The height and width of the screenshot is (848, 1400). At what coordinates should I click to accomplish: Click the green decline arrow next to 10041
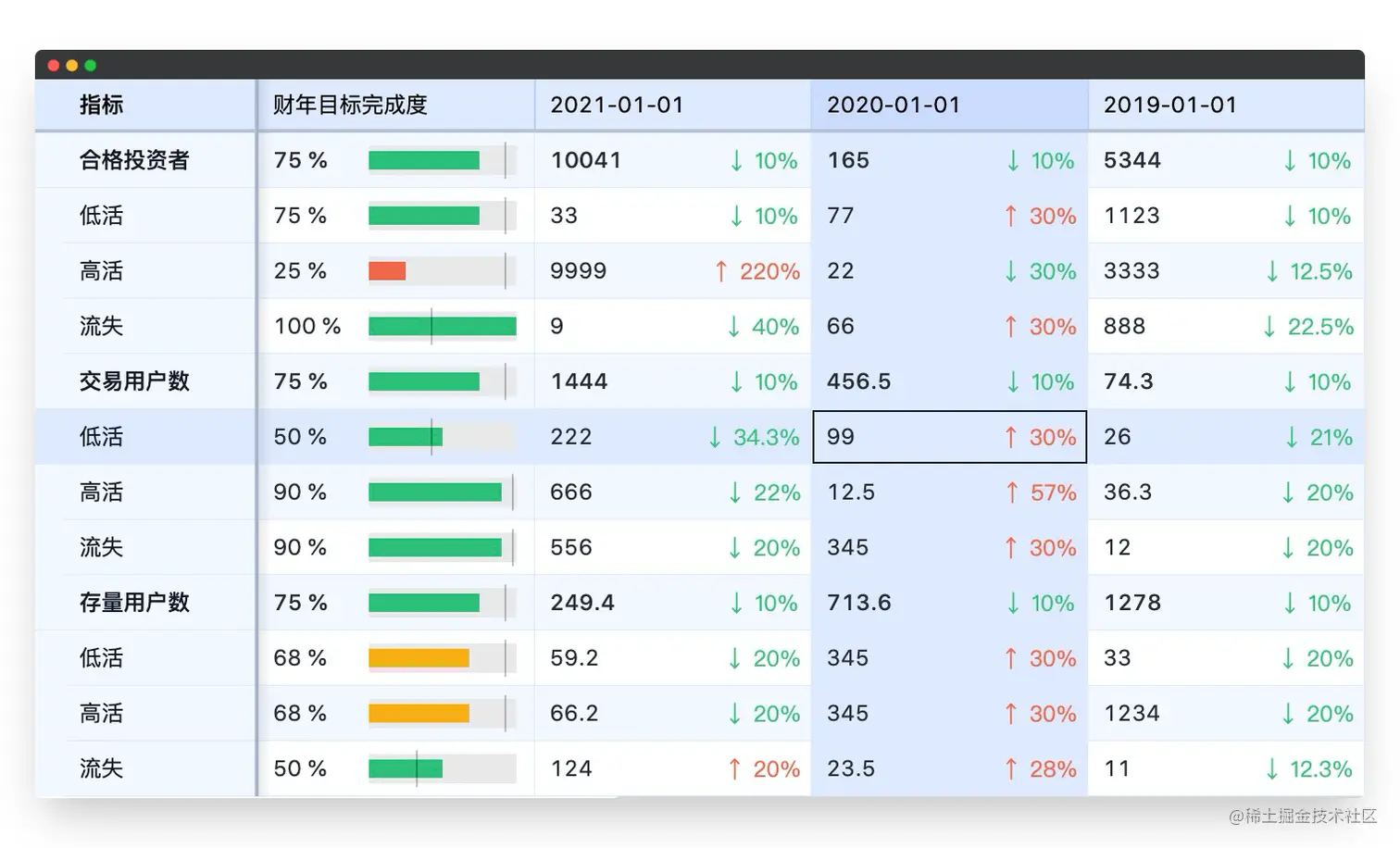click(736, 160)
